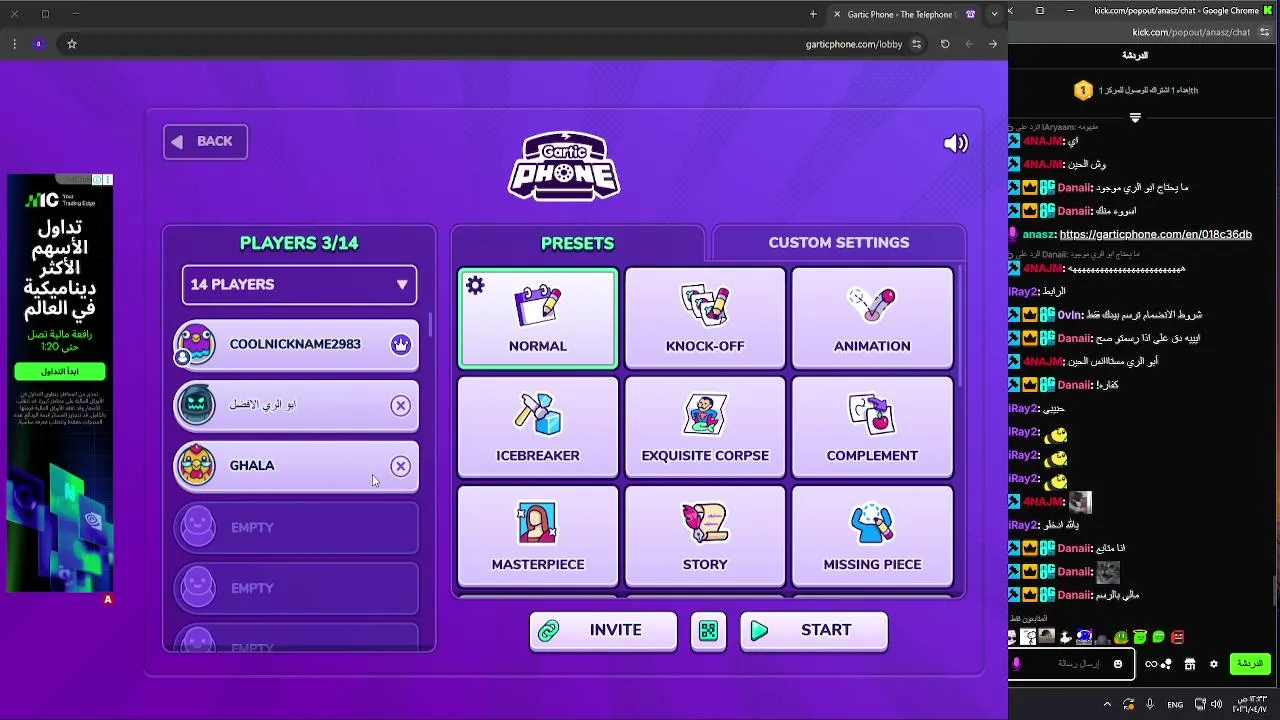Close the ad banner on left

coord(108,180)
